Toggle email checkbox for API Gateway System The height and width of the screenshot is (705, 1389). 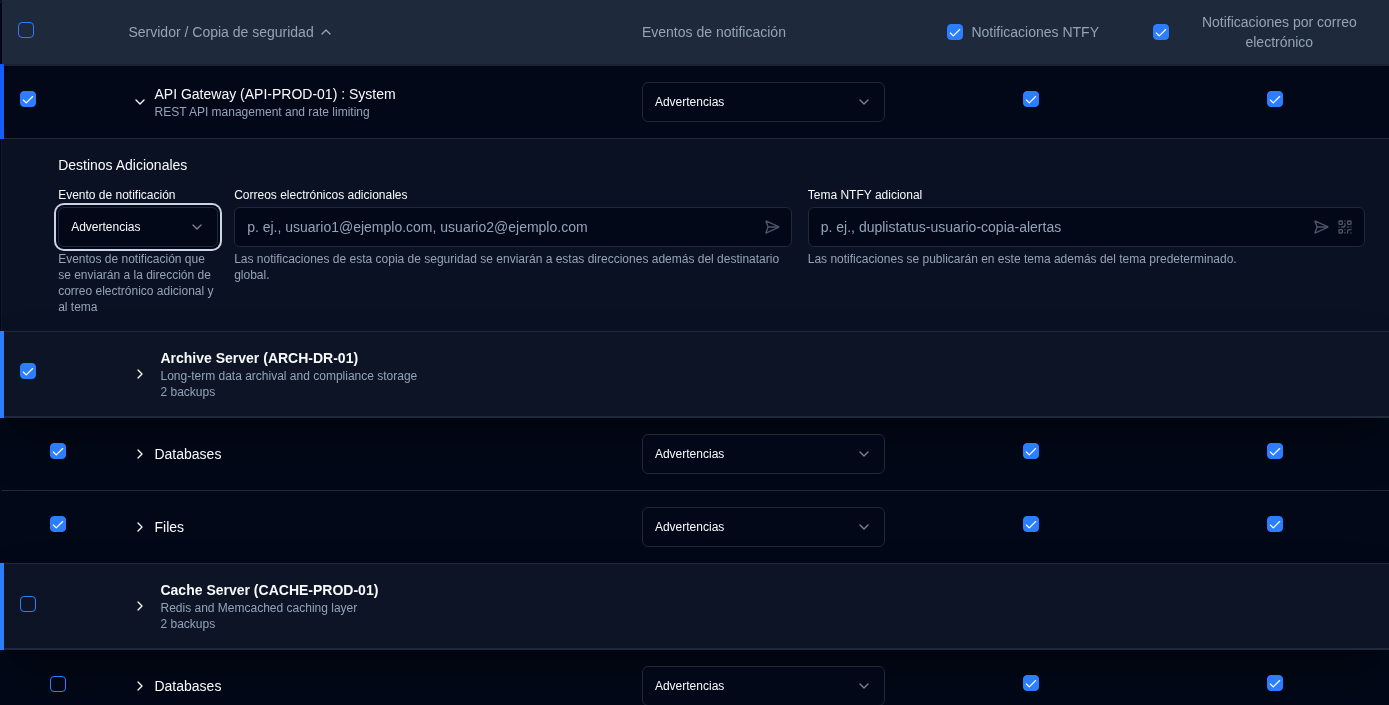1275,99
